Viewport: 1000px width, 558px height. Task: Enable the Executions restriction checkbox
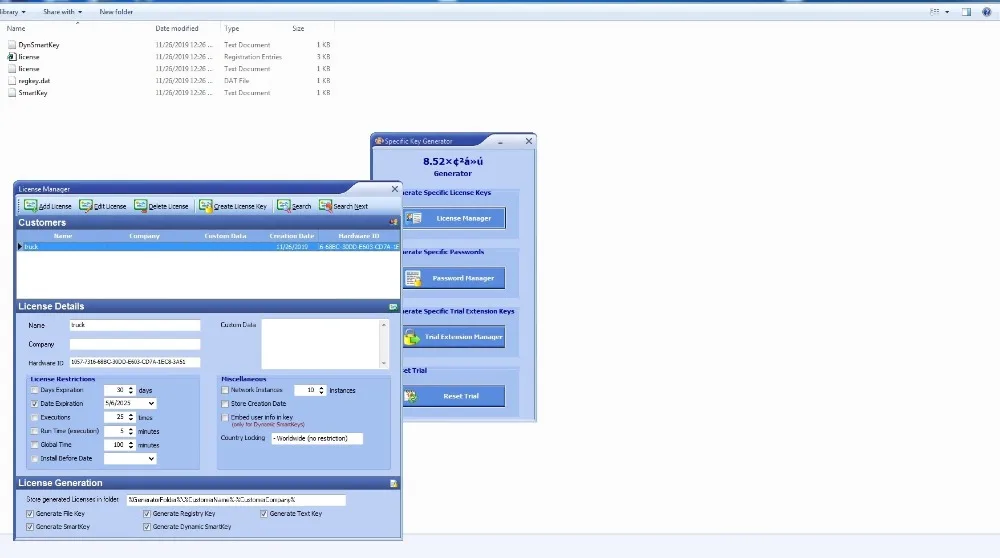click(35, 418)
